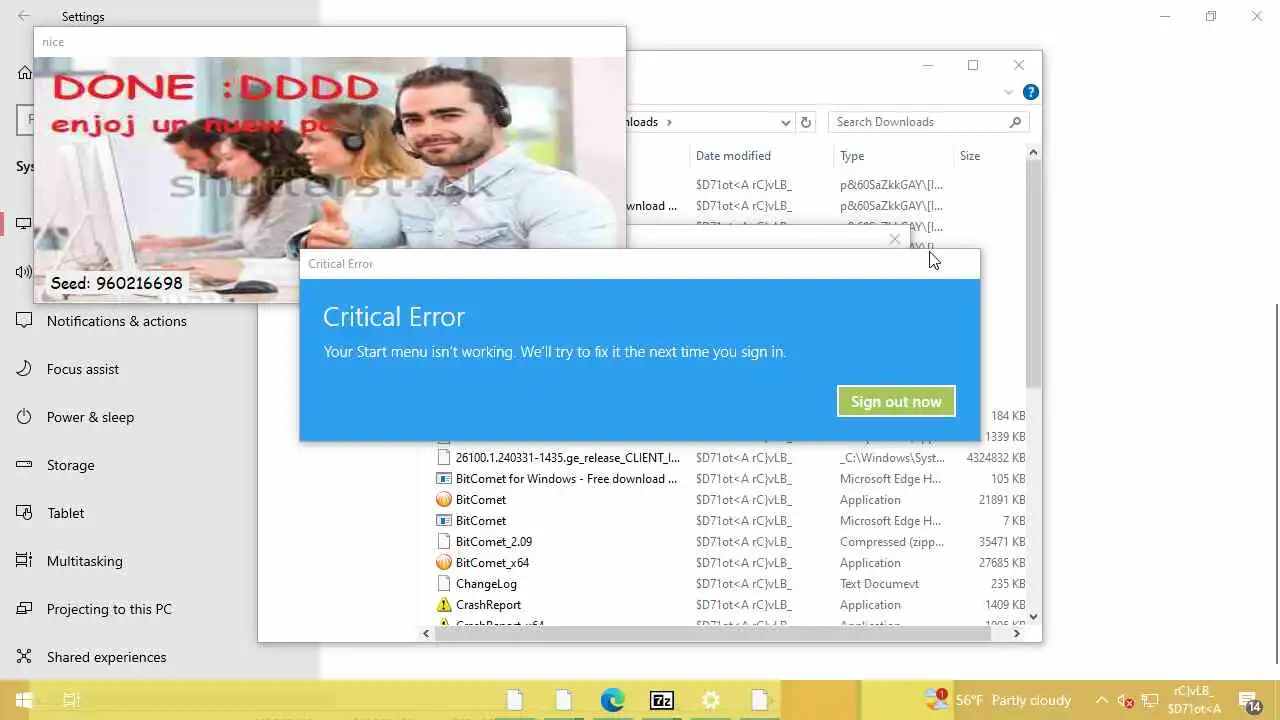Select the ChangeLog file

click(x=486, y=583)
